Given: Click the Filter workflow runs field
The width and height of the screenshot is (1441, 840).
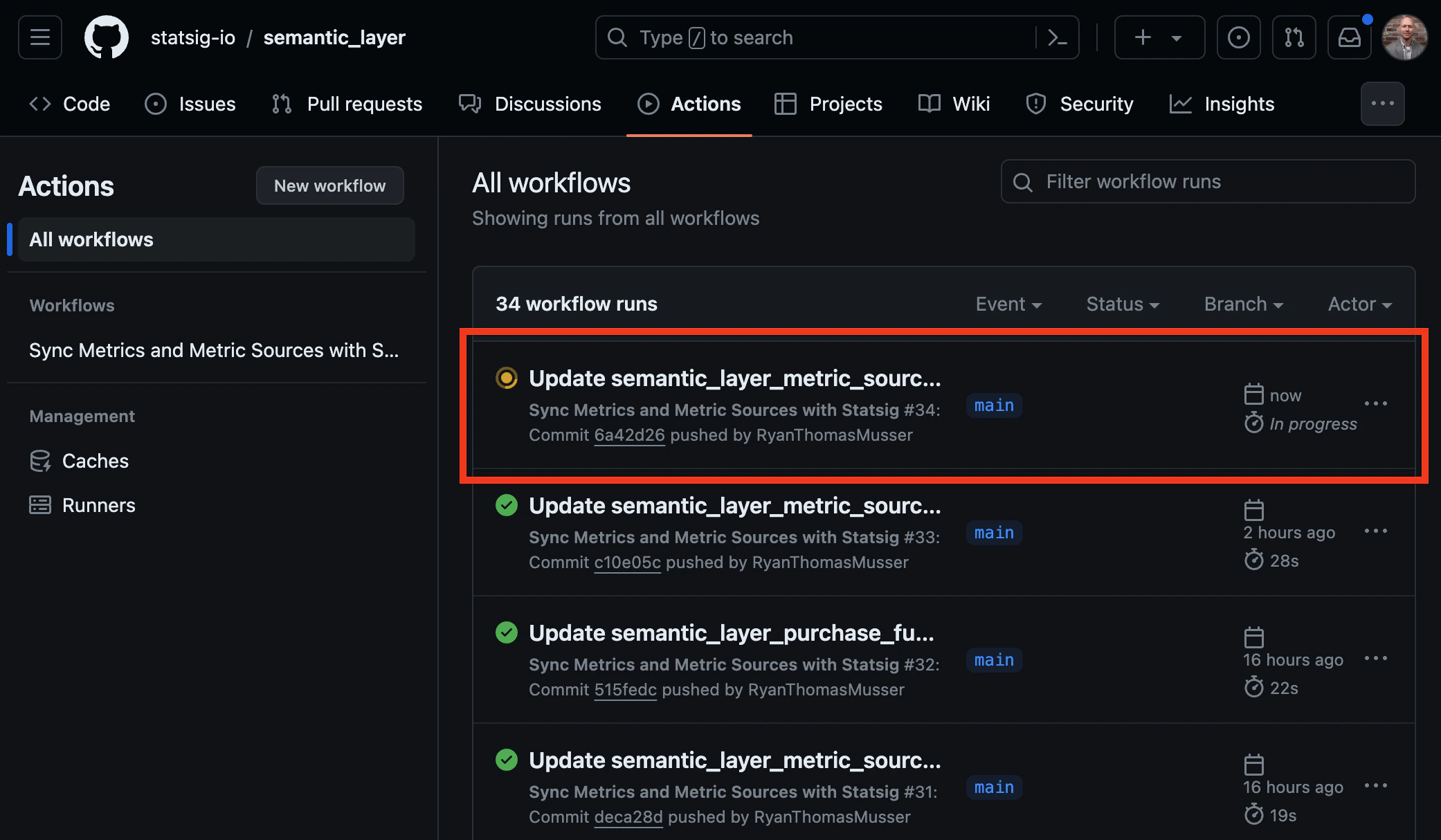Looking at the screenshot, I should pos(1208,181).
